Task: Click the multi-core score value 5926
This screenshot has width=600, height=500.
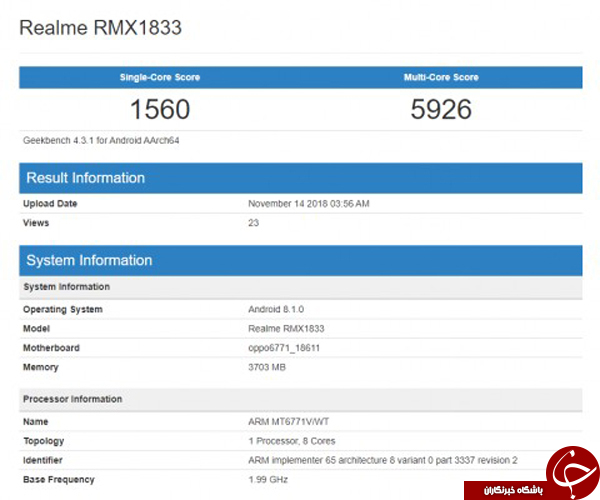Action: point(441,109)
